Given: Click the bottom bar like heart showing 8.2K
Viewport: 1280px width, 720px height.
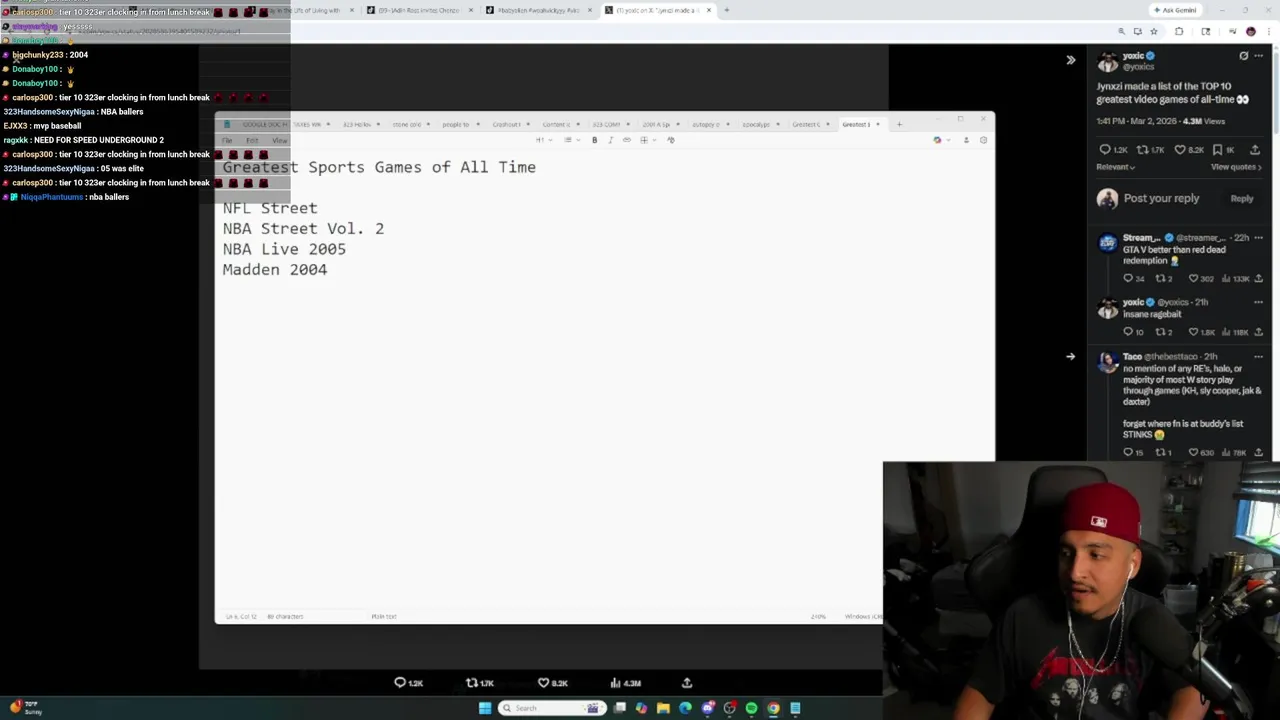Looking at the screenshot, I should tap(543, 683).
